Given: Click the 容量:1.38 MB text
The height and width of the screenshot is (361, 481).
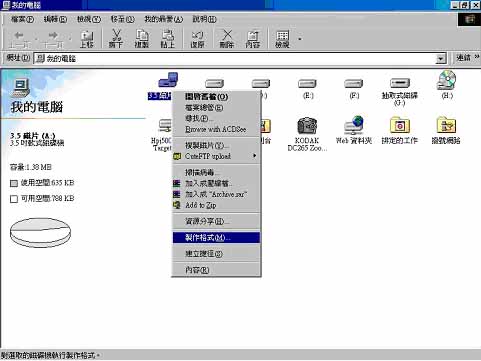Looking at the screenshot, I should tap(31, 167).
